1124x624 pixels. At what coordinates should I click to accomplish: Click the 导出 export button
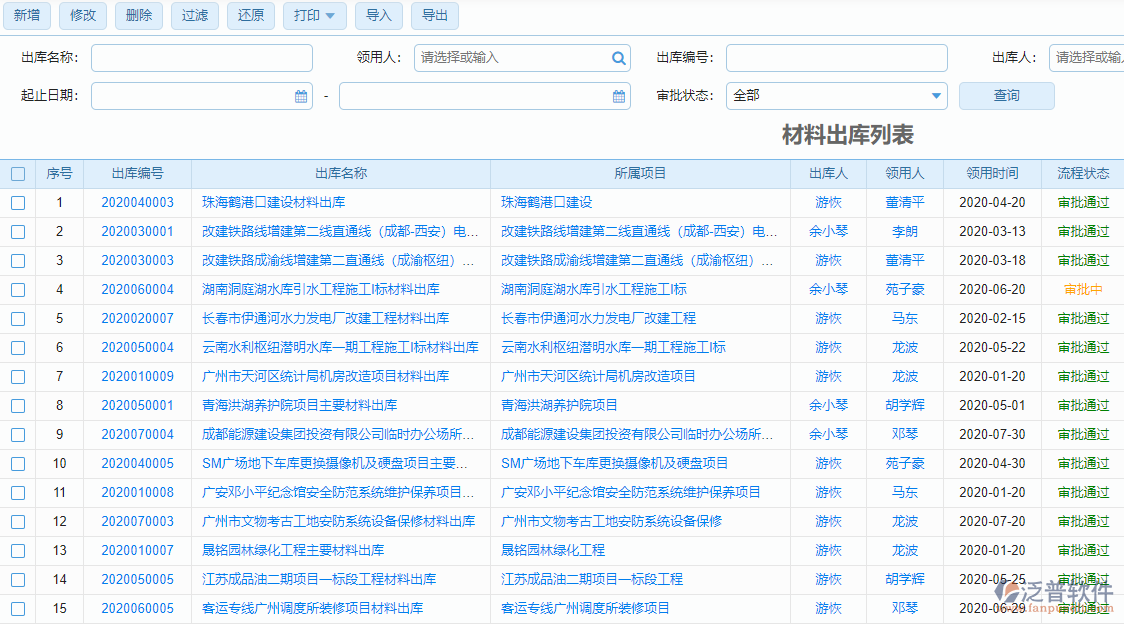(x=435, y=16)
